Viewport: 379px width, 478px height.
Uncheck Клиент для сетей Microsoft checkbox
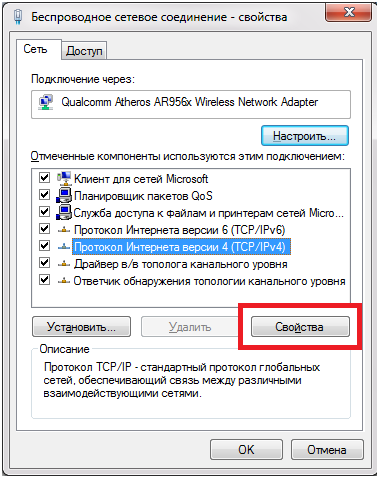tap(44, 178)
